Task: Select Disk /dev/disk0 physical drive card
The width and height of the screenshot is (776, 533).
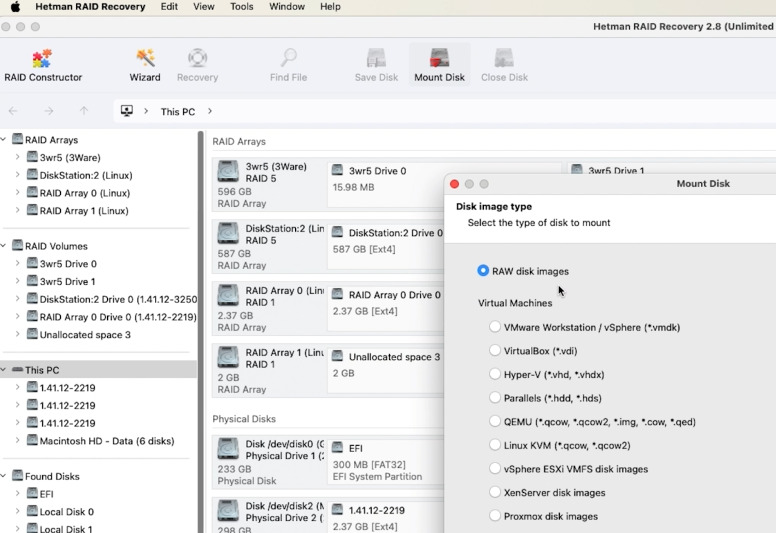Action: tap(268, 462)
